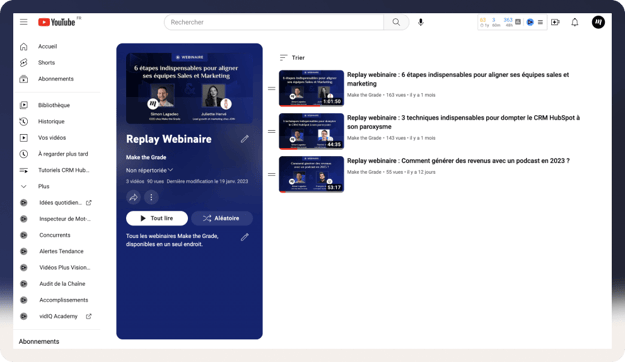Screen dimensions: 625x362
Task: Click the Historique clock icon
Action: [x=24, y=122]
